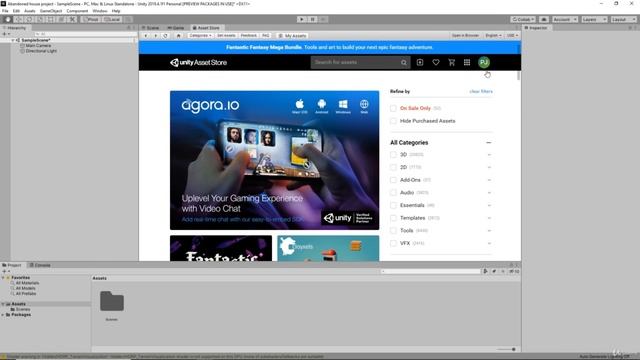Open the Account dropdown
640x360 pixels.
tap(565, 19)
